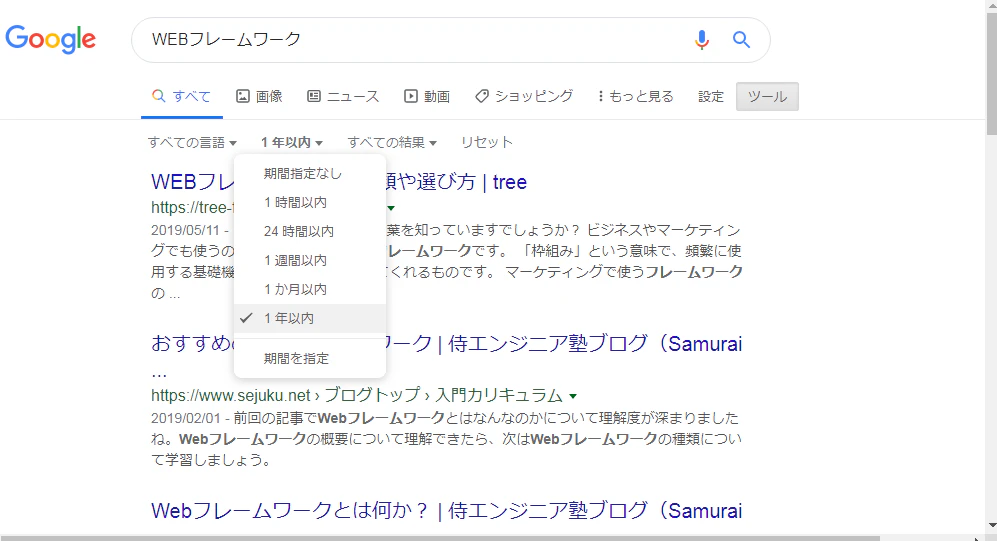Choose 1 週間以内 option
The image size is (997, 541).
click(310, 261)
